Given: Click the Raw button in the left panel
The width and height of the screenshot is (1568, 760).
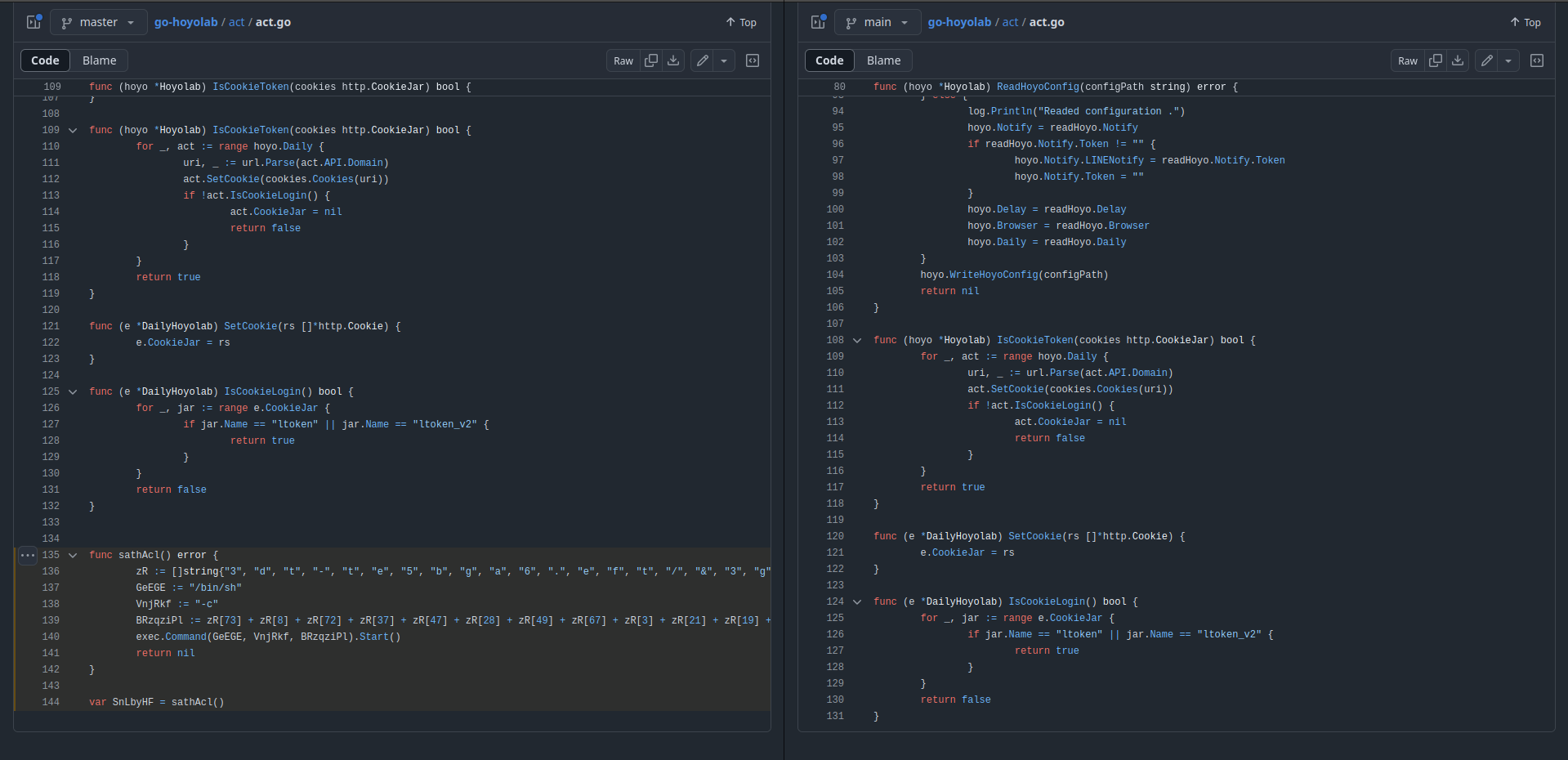Looking at the screenshot, I should click(623, 60).
